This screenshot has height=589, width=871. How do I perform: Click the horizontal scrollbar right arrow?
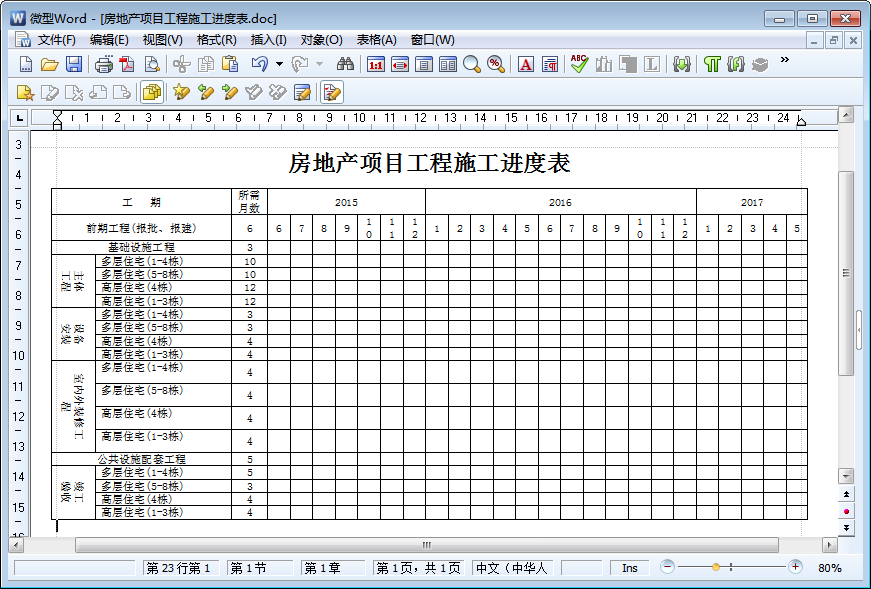[x=829, y=545]
